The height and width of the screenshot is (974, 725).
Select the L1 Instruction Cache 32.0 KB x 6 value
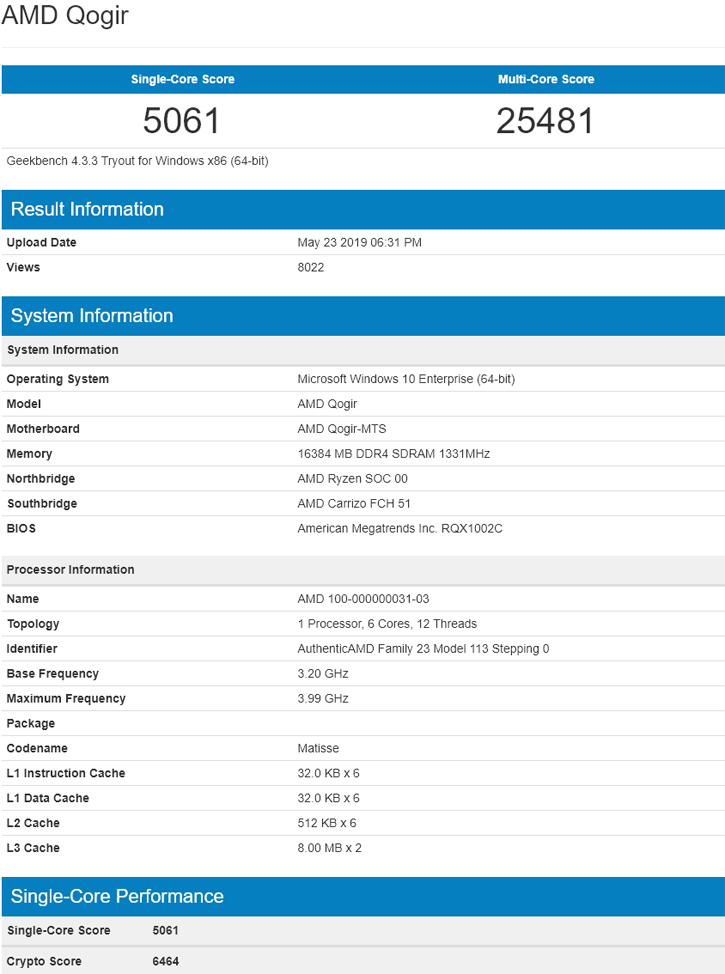[x=328, y=773]
